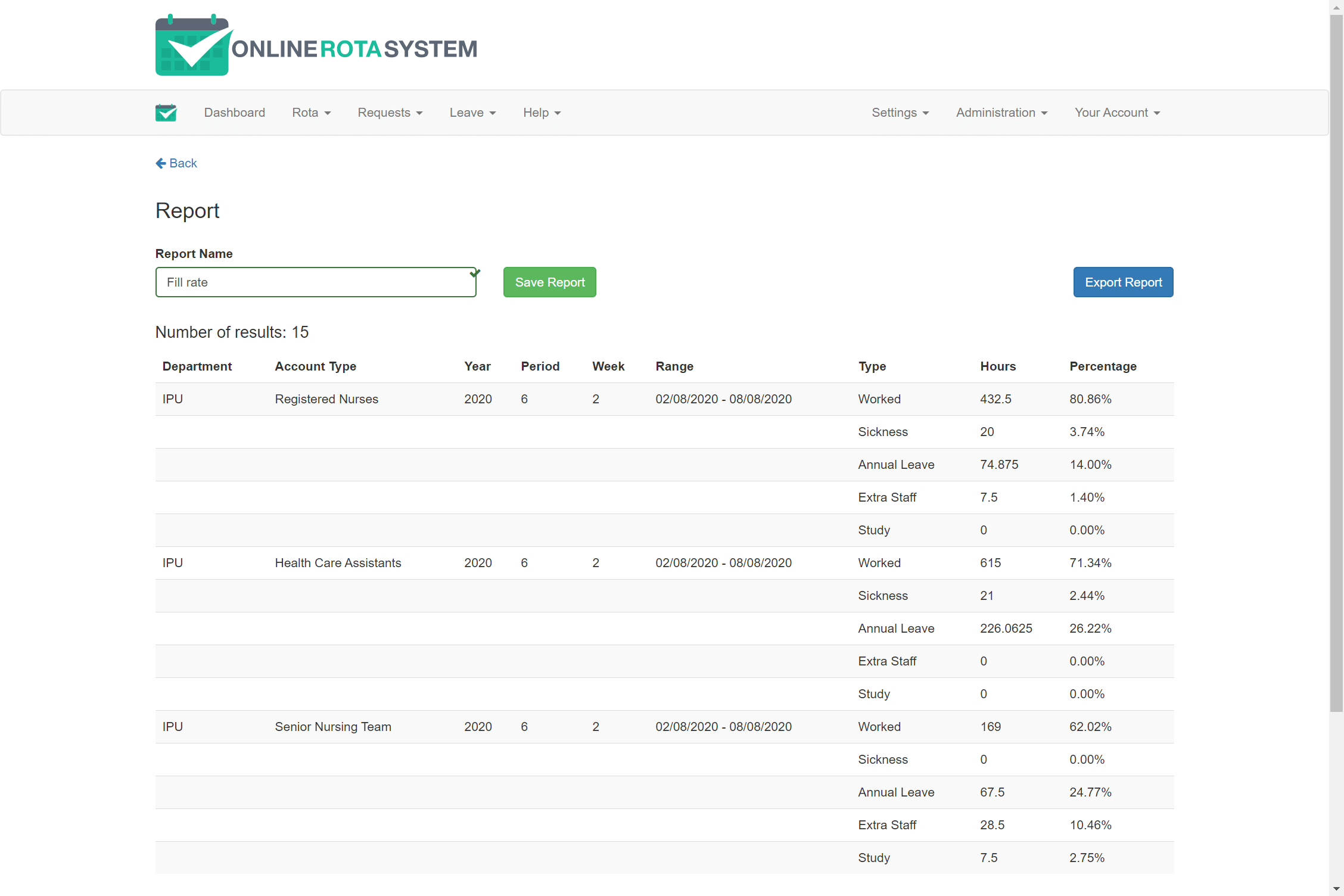
Task: Open the Settings dropdown
Action: coord(901,113)
